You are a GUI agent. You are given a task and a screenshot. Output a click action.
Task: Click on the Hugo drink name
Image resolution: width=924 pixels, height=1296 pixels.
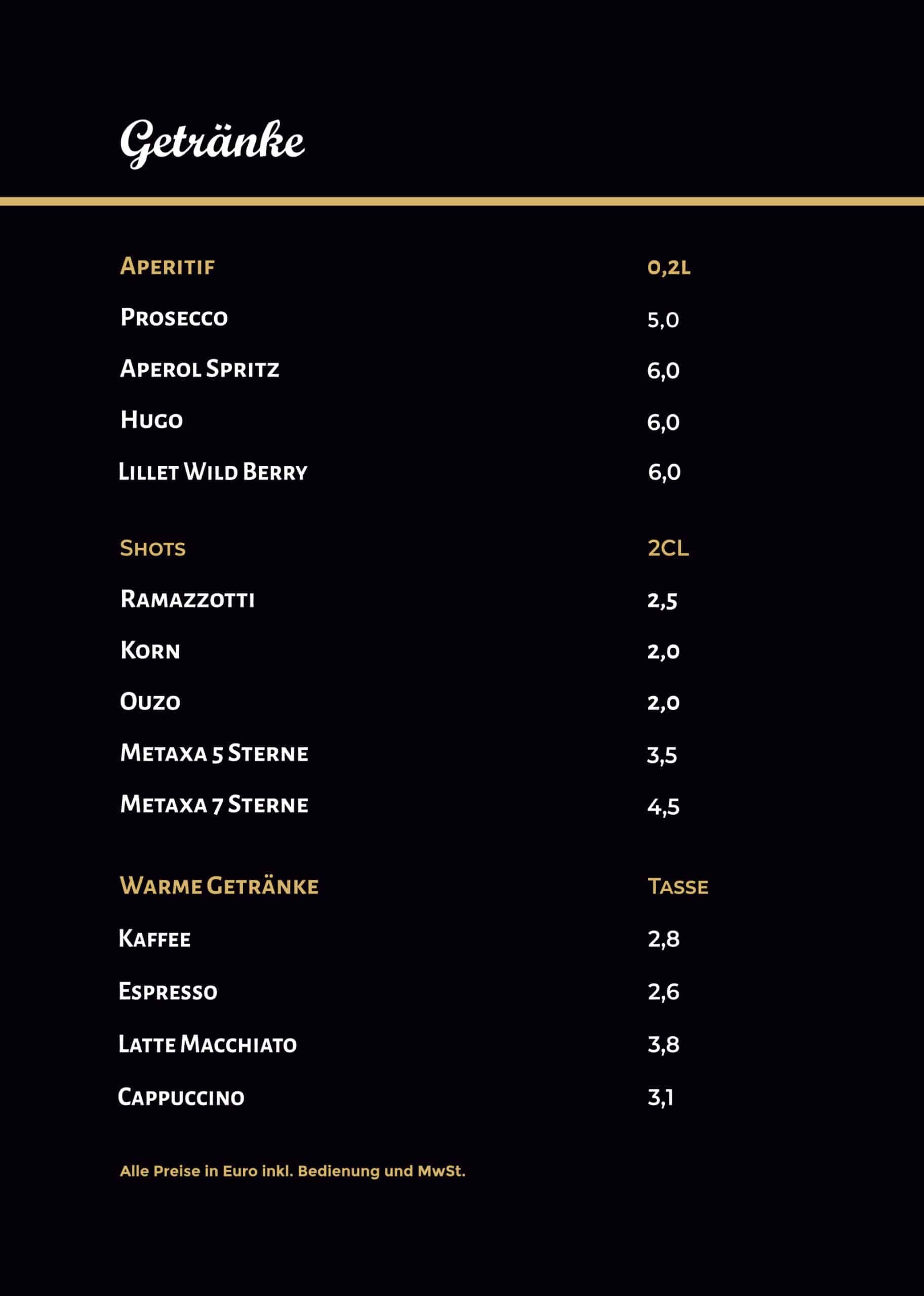pos(151,420)
